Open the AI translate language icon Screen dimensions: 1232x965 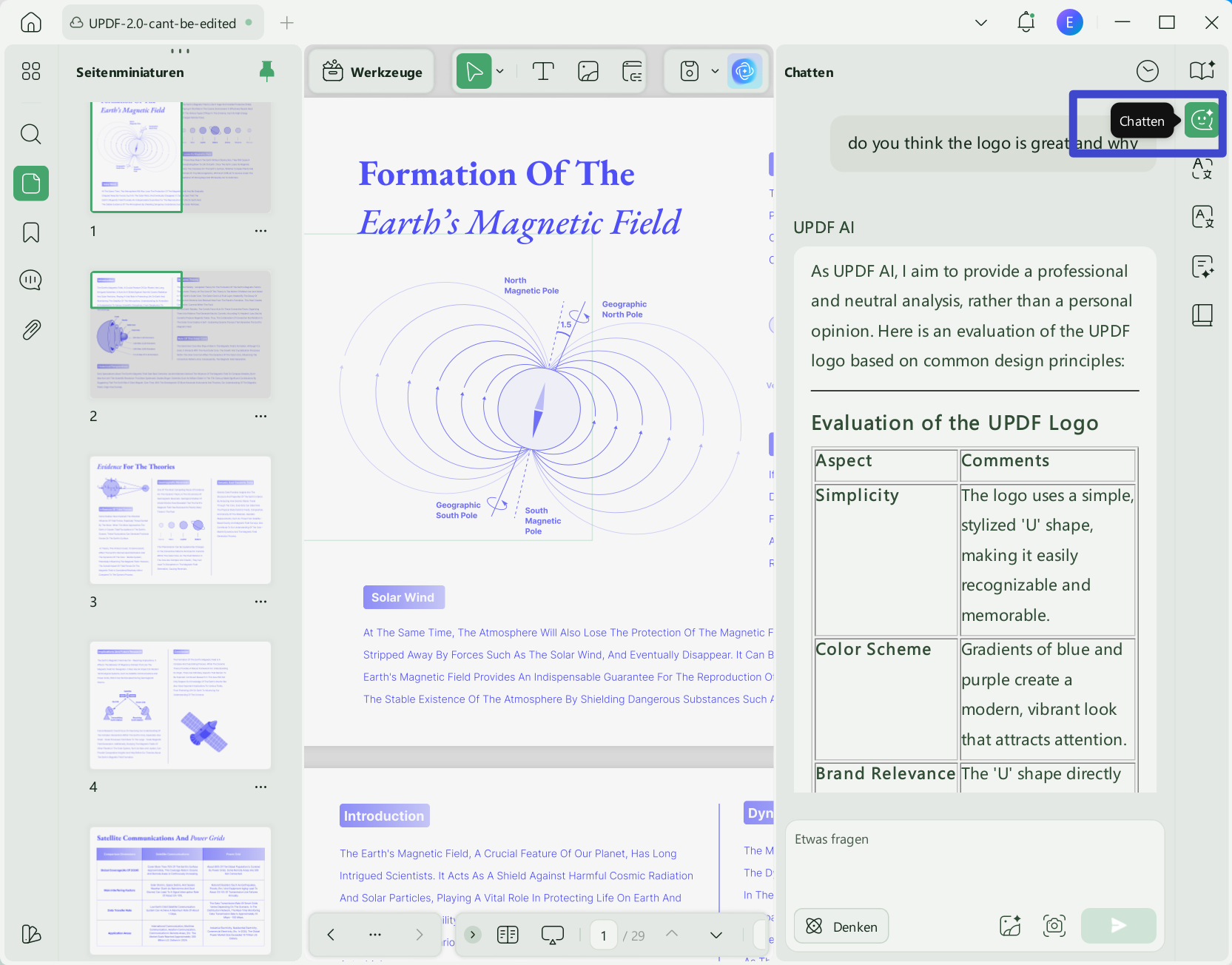[x=1202, y=169]
